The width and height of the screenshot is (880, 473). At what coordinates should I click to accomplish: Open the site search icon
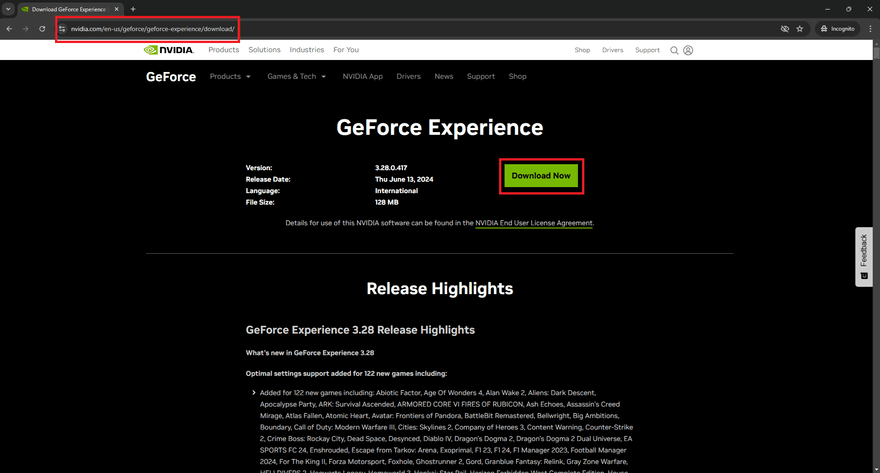click(x=674, y=50)
